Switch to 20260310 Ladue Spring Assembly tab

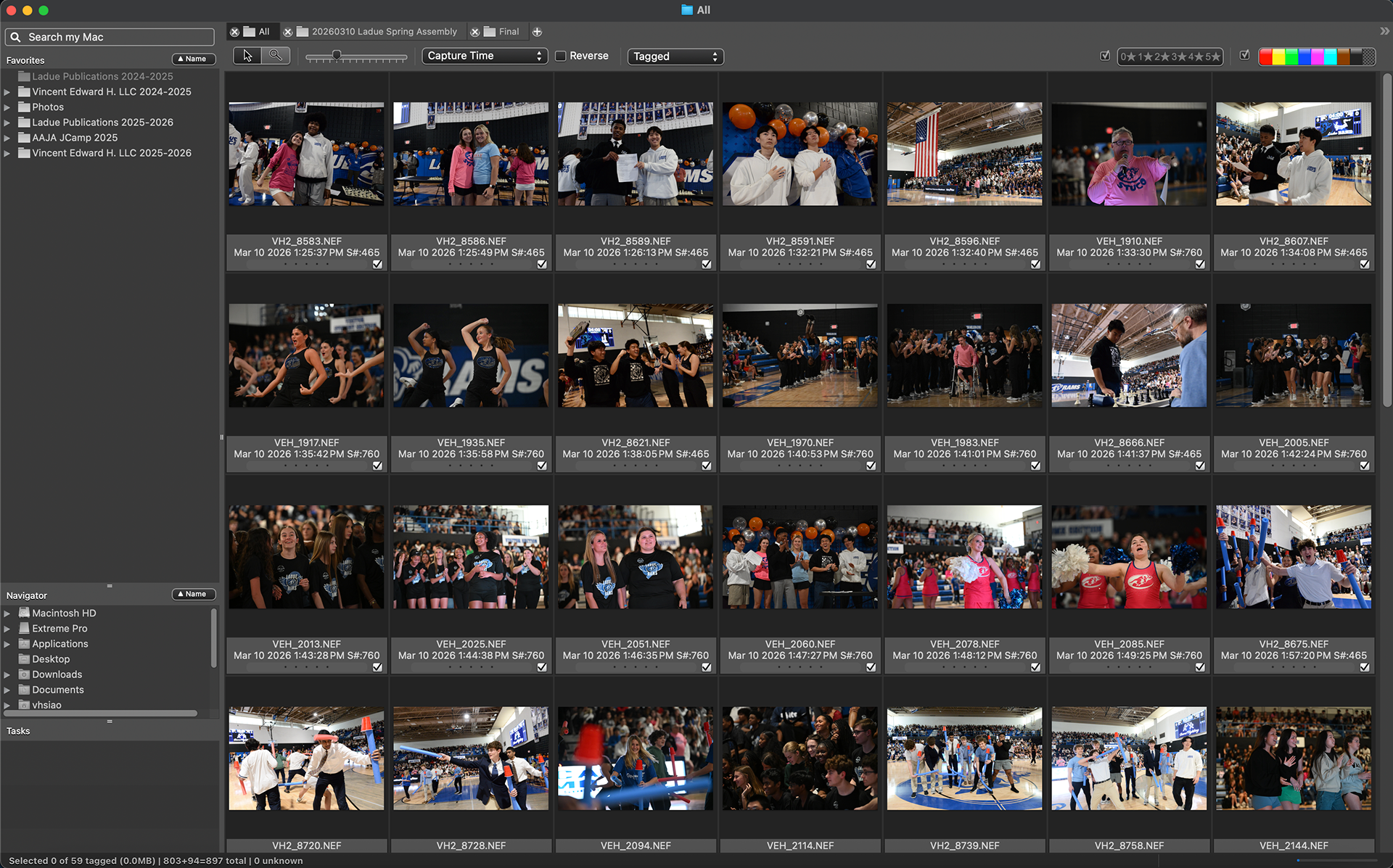click(384, 32)
